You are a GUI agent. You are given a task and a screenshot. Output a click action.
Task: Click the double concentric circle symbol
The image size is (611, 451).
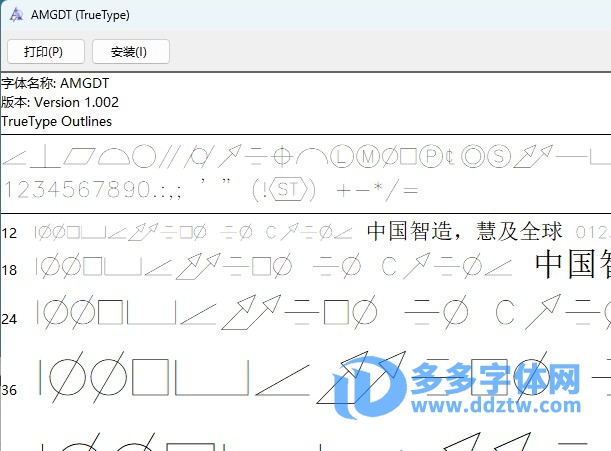pyautogui.click(x=473, y=156)
